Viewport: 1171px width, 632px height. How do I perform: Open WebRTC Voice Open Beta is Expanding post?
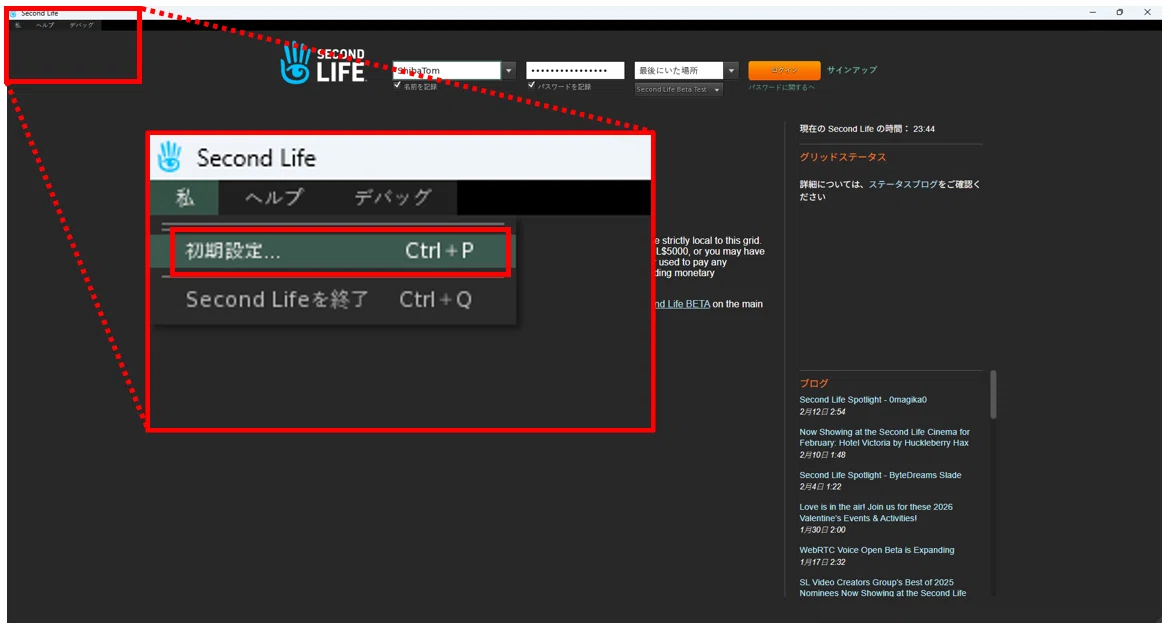pyautogui.click(x=877, y=550)
